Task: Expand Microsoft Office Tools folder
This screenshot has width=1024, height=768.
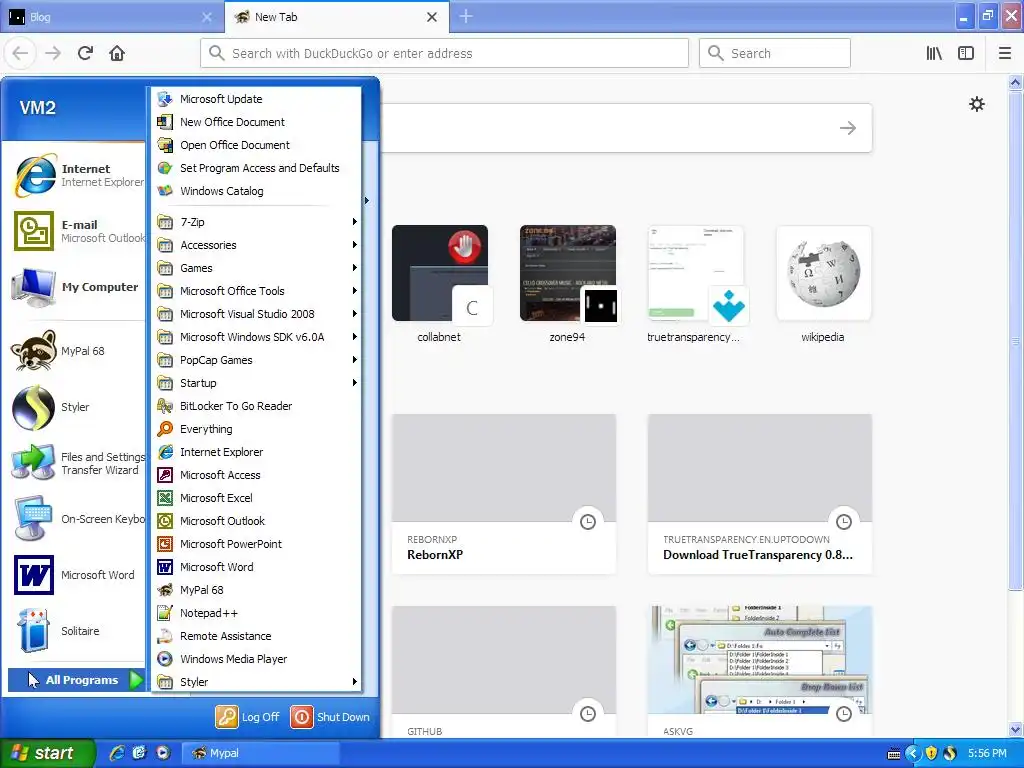Action: tap(257, 291)
